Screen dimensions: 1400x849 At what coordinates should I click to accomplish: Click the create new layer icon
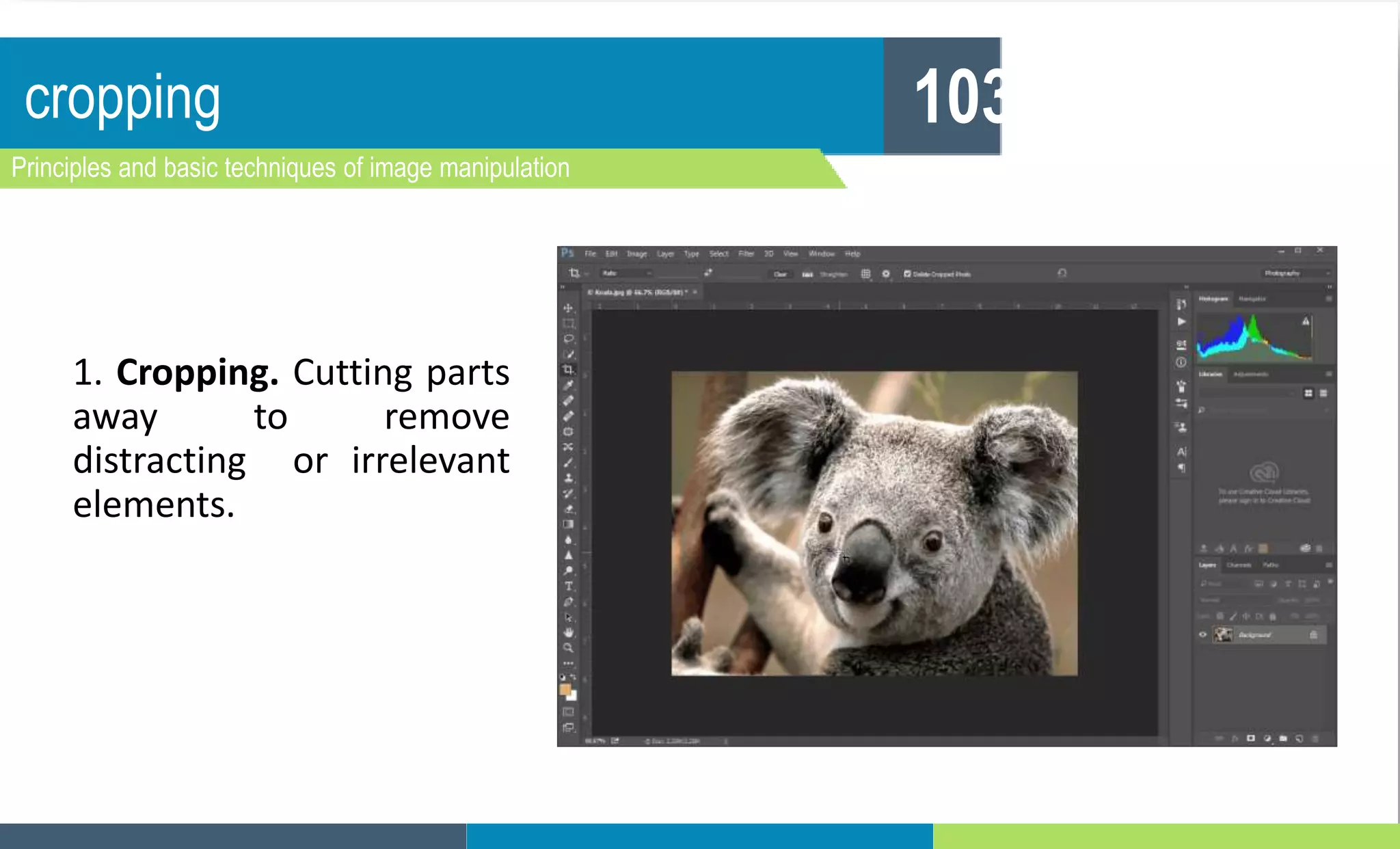(1300, 738)
